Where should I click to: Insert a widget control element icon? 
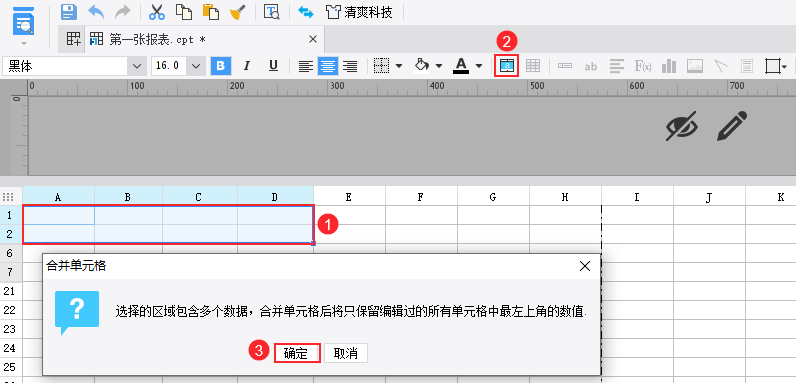tap(565, 66)
